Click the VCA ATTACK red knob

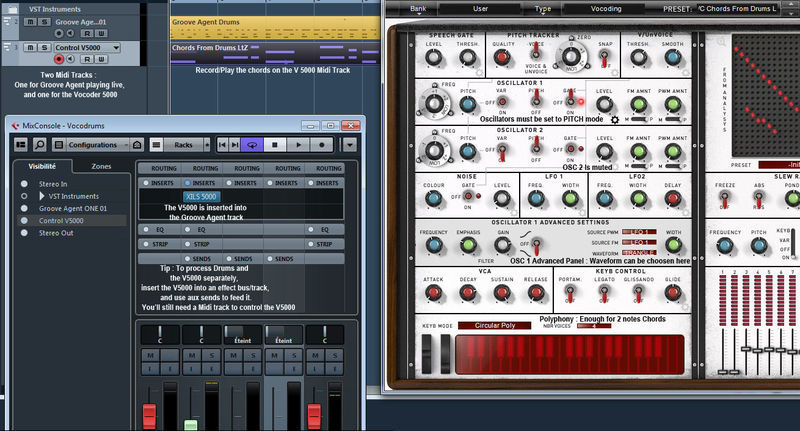433,293
